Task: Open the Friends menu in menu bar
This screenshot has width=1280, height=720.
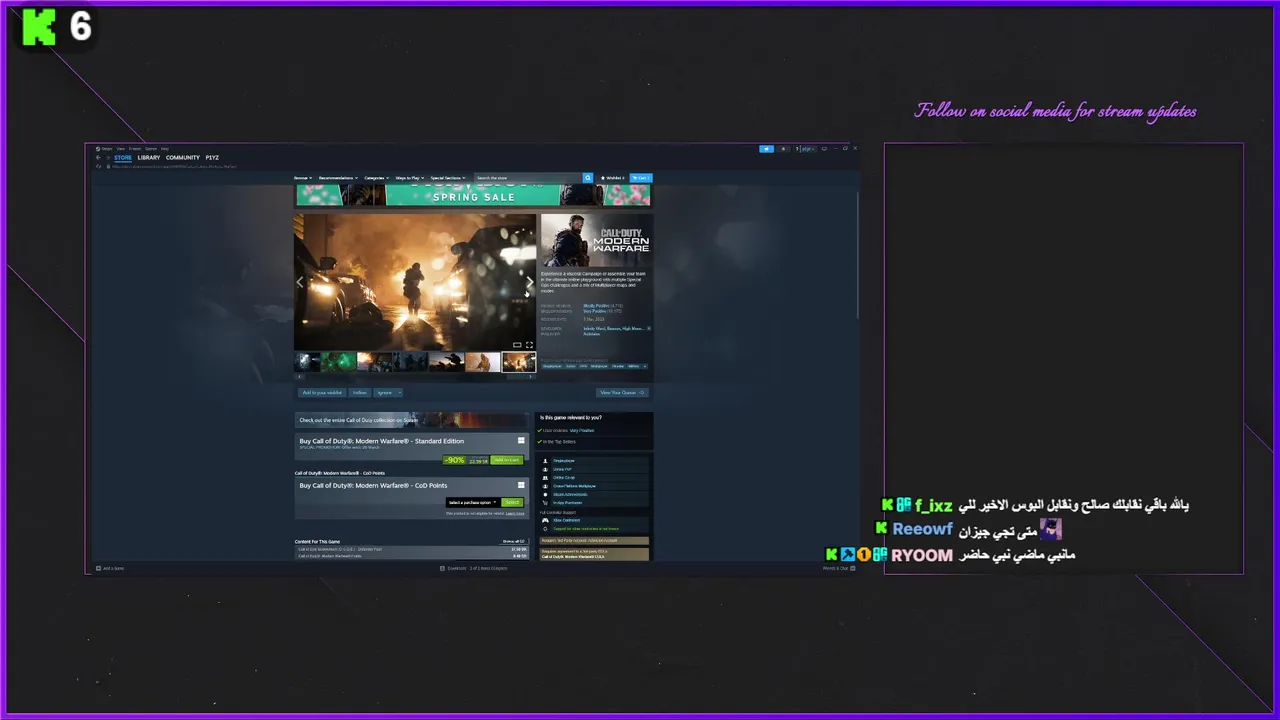Action: (x=135, y=149)
